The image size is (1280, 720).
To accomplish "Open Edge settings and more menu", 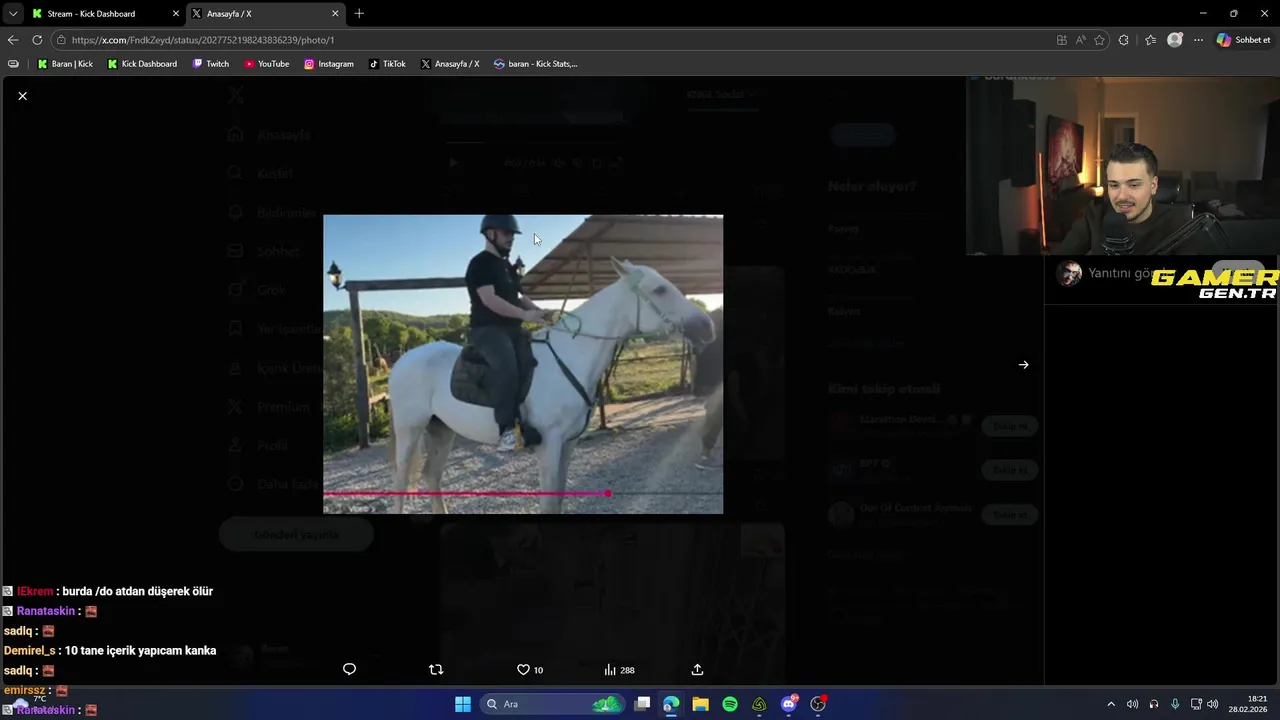I will point(1198,40).
